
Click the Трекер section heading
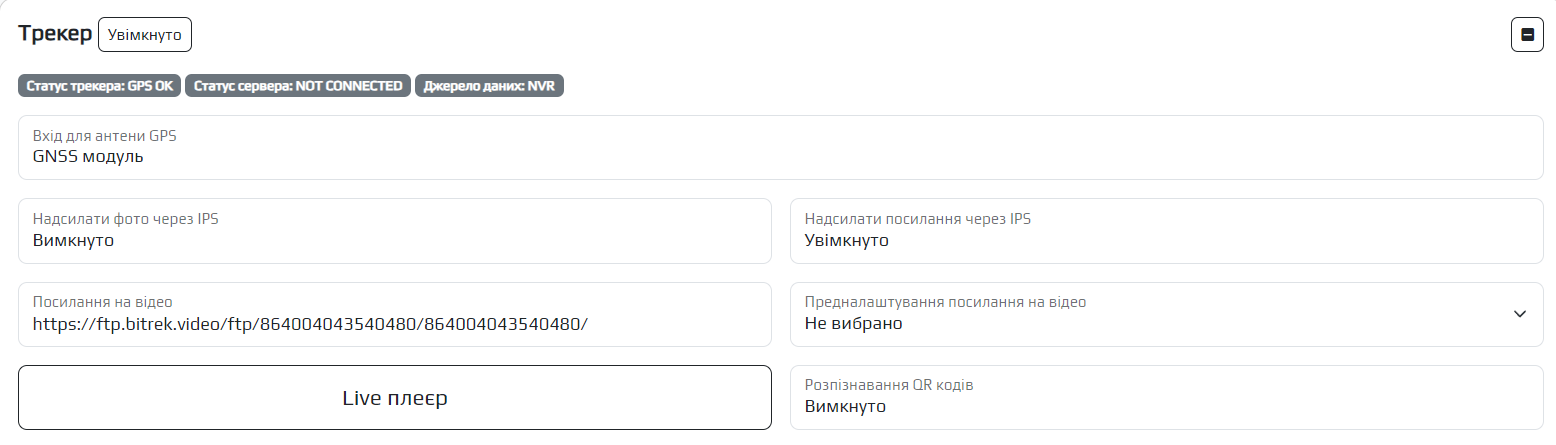click(55, 34)
